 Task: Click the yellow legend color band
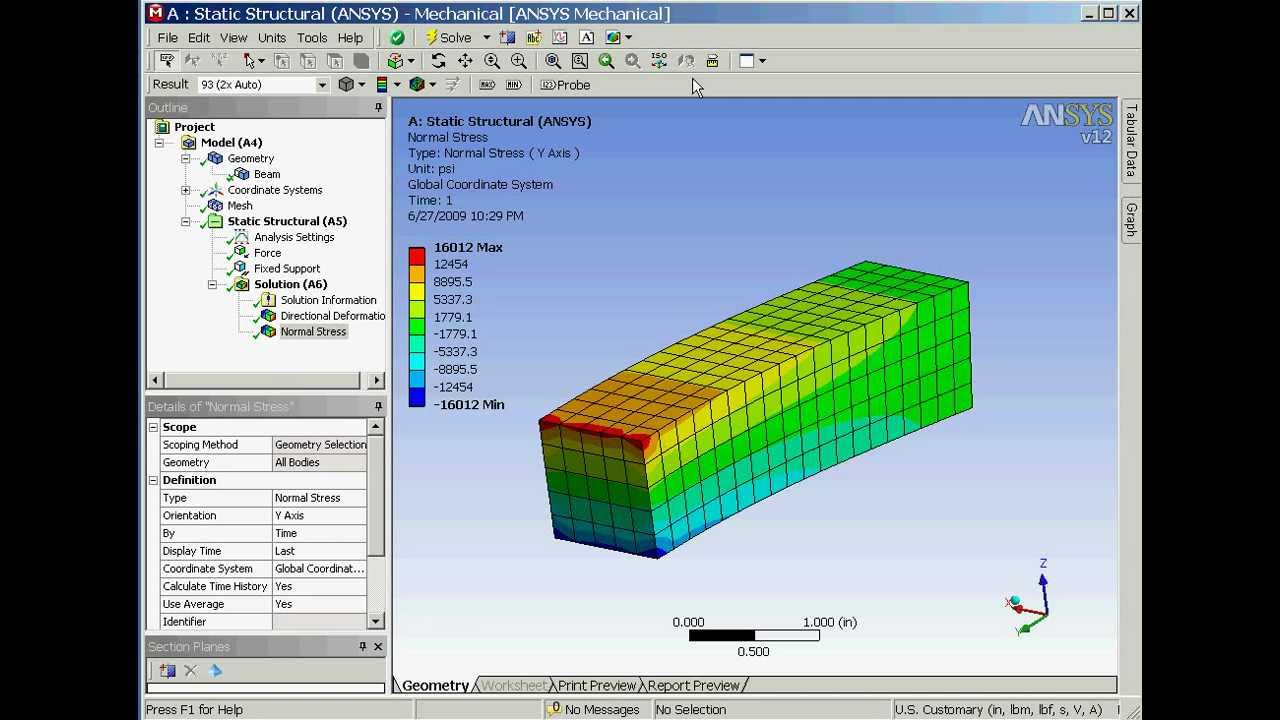click(x=417, y=291)
